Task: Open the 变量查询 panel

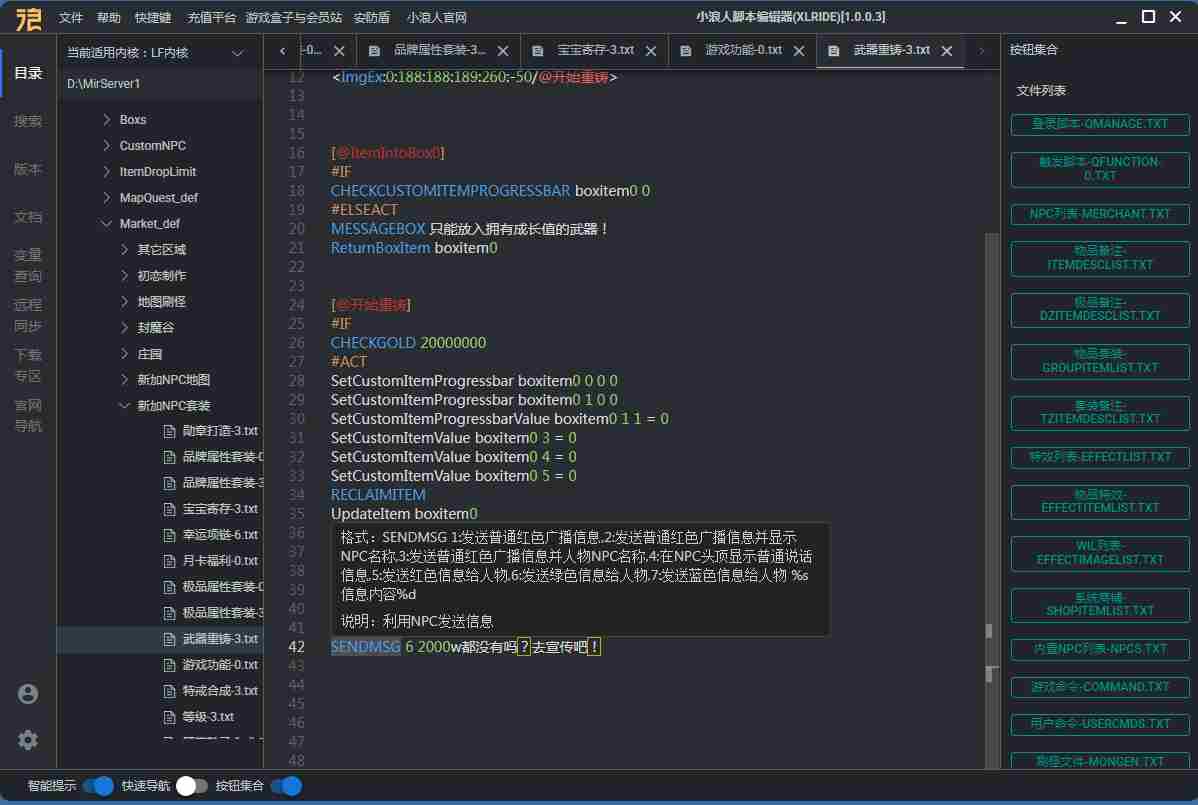Action: coord(27,267)
